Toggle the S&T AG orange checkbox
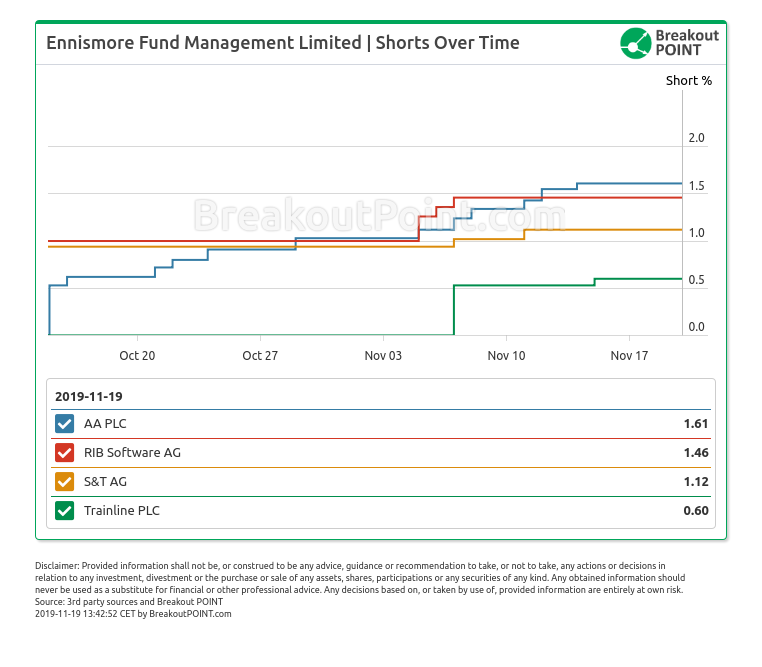The height and width of the screenshot is (667, 762). tap(64, 481)
